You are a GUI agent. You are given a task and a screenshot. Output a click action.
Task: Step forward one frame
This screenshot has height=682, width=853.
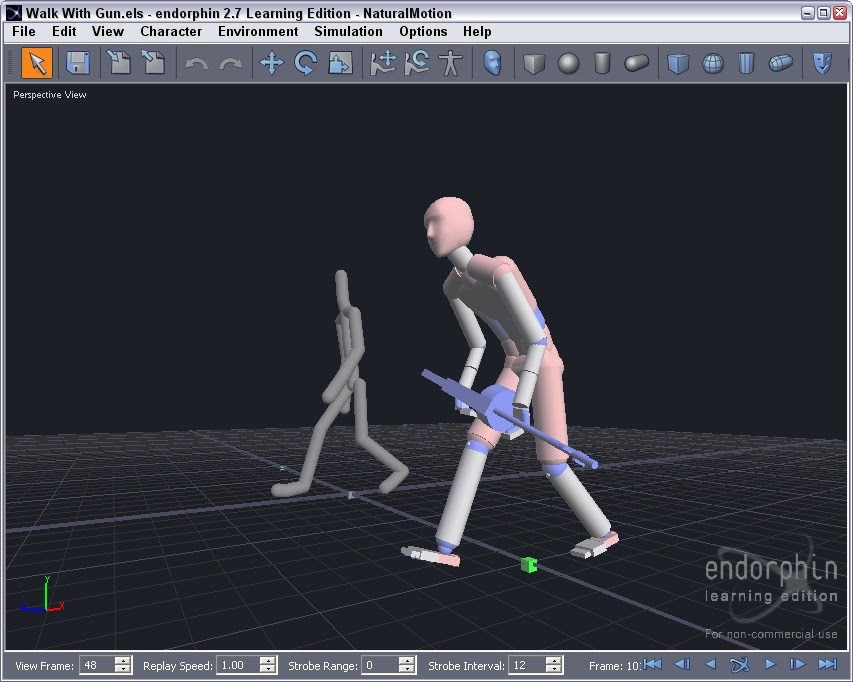point(798,664)
